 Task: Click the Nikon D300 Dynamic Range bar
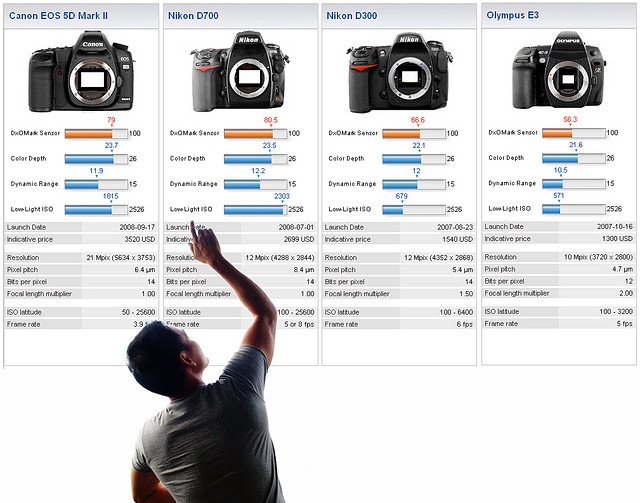tap(414, 184)
